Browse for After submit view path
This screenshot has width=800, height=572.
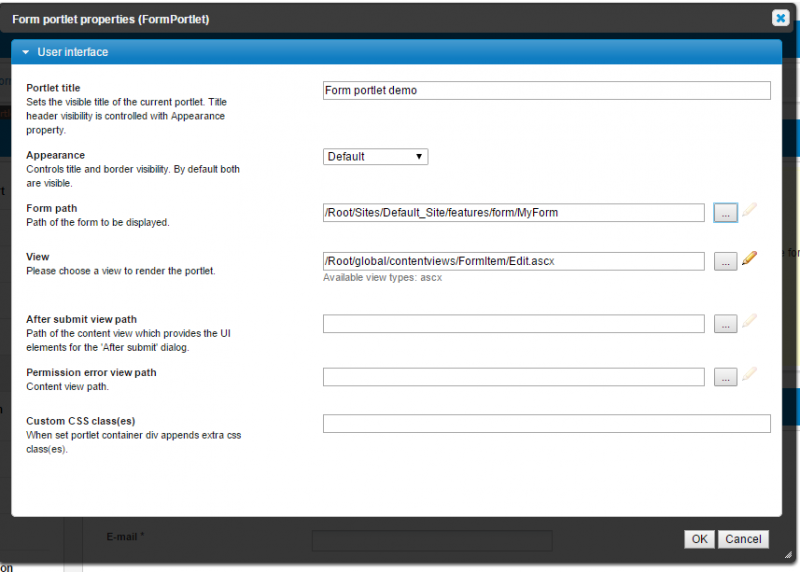tap(725, 324)
